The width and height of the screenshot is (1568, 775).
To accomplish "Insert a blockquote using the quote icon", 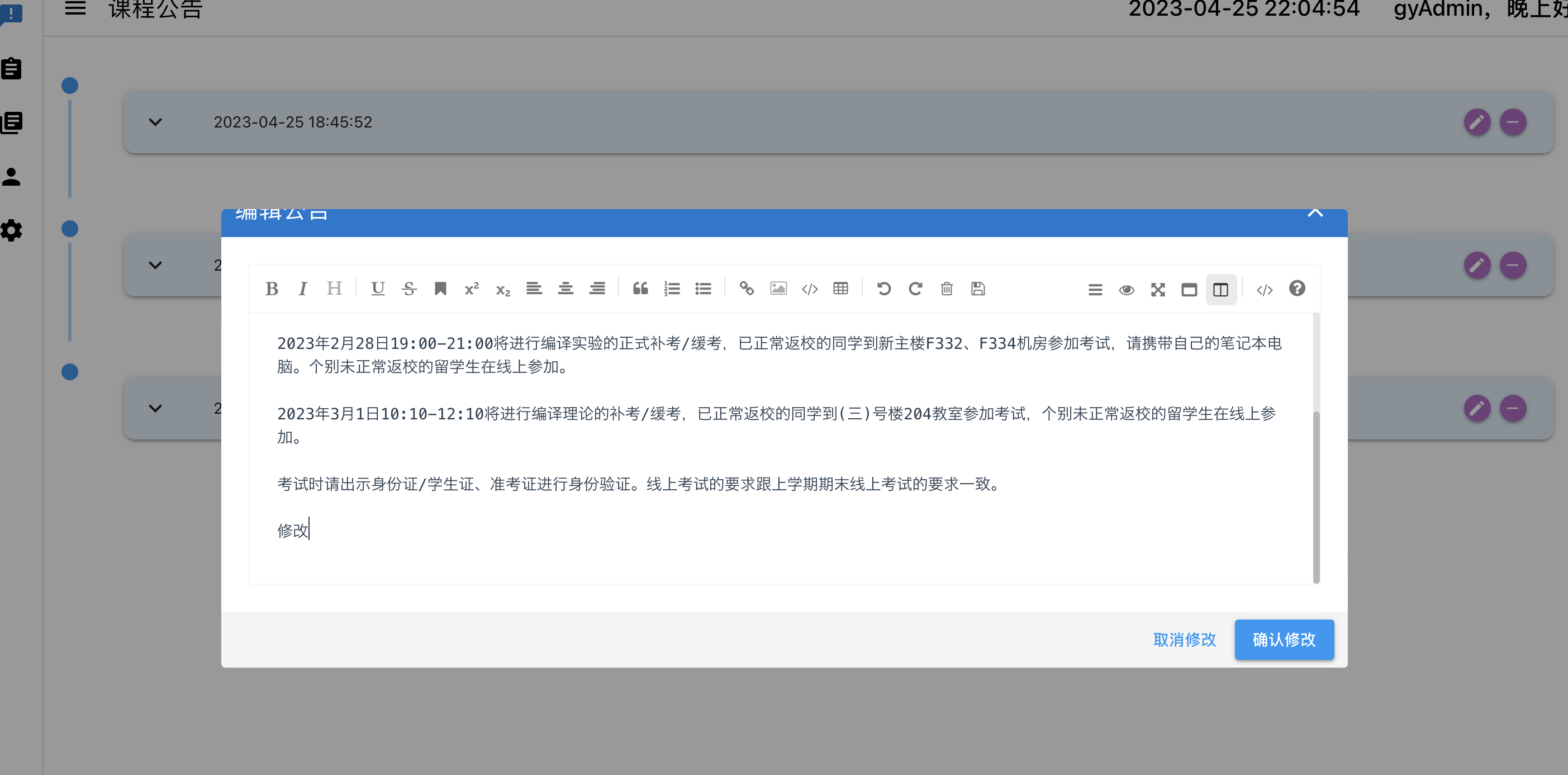I will [x=640, y=289].
